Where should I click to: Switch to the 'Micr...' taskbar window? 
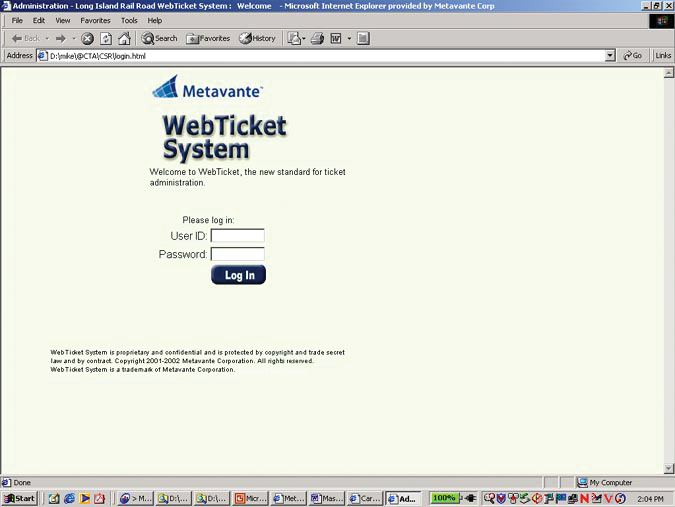(x=250, y=498)
